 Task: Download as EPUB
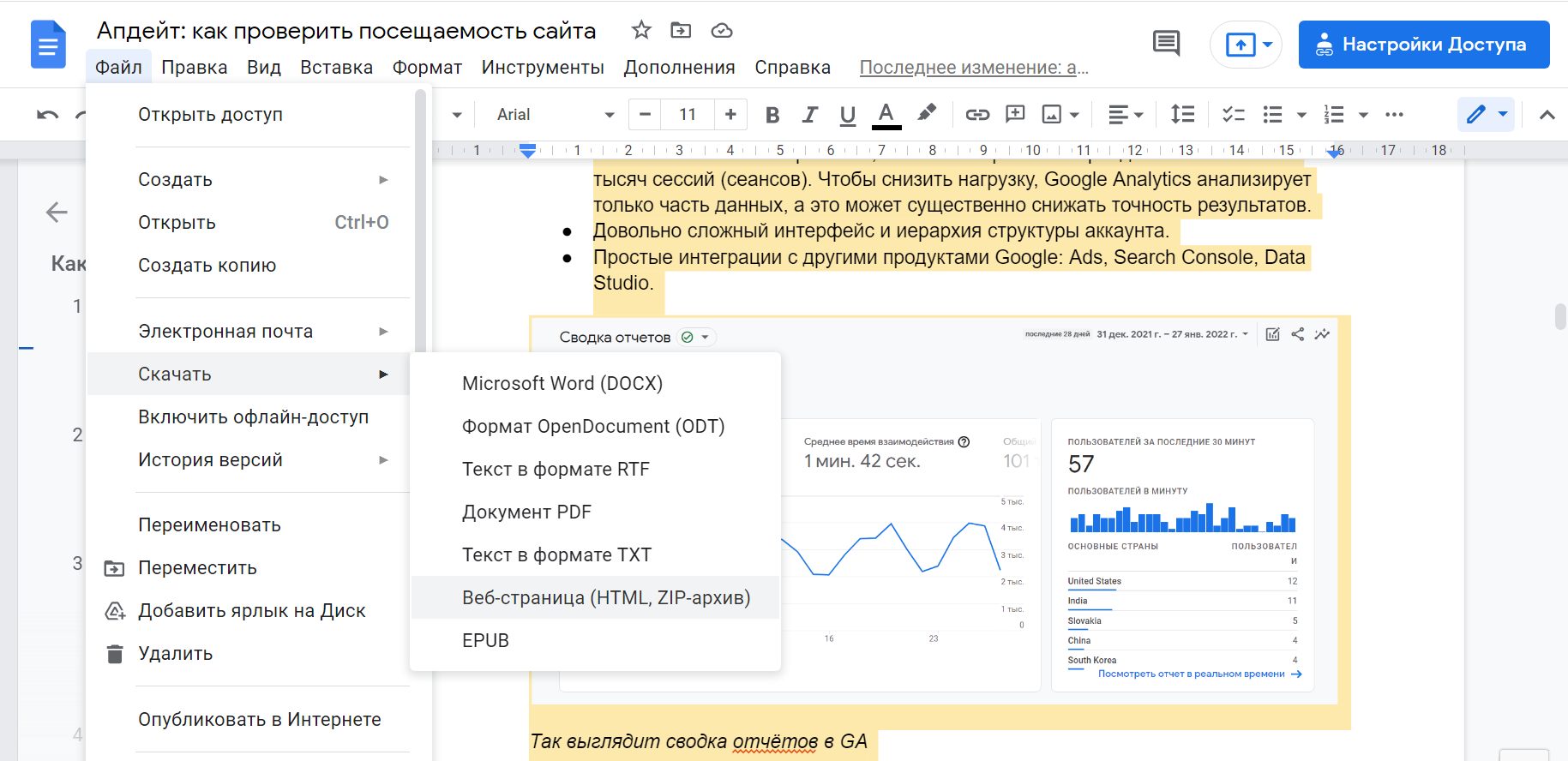(x=595, y=640)
